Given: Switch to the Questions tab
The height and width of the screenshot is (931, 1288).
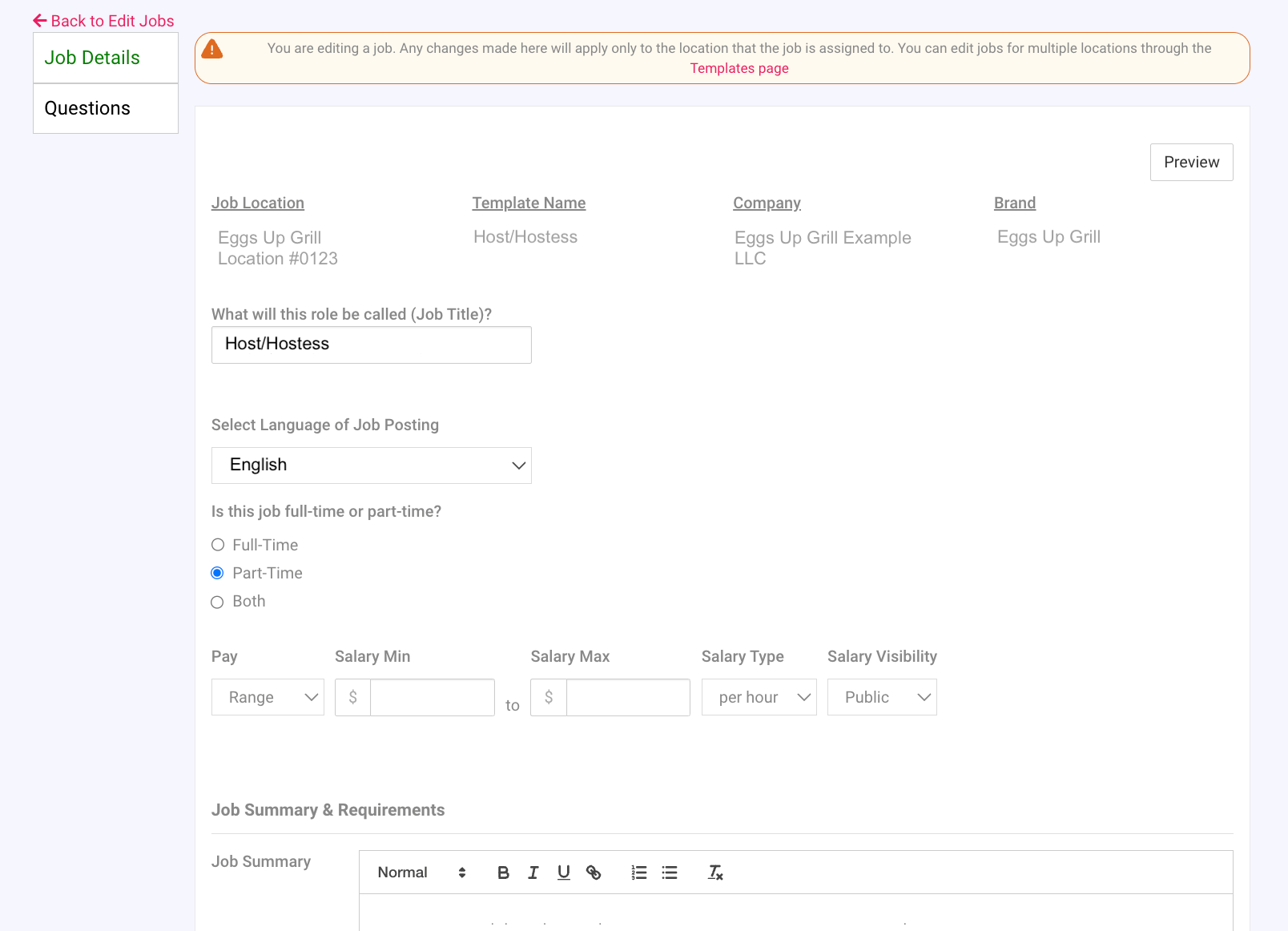Looking at the screenshot, I should 106,108.
